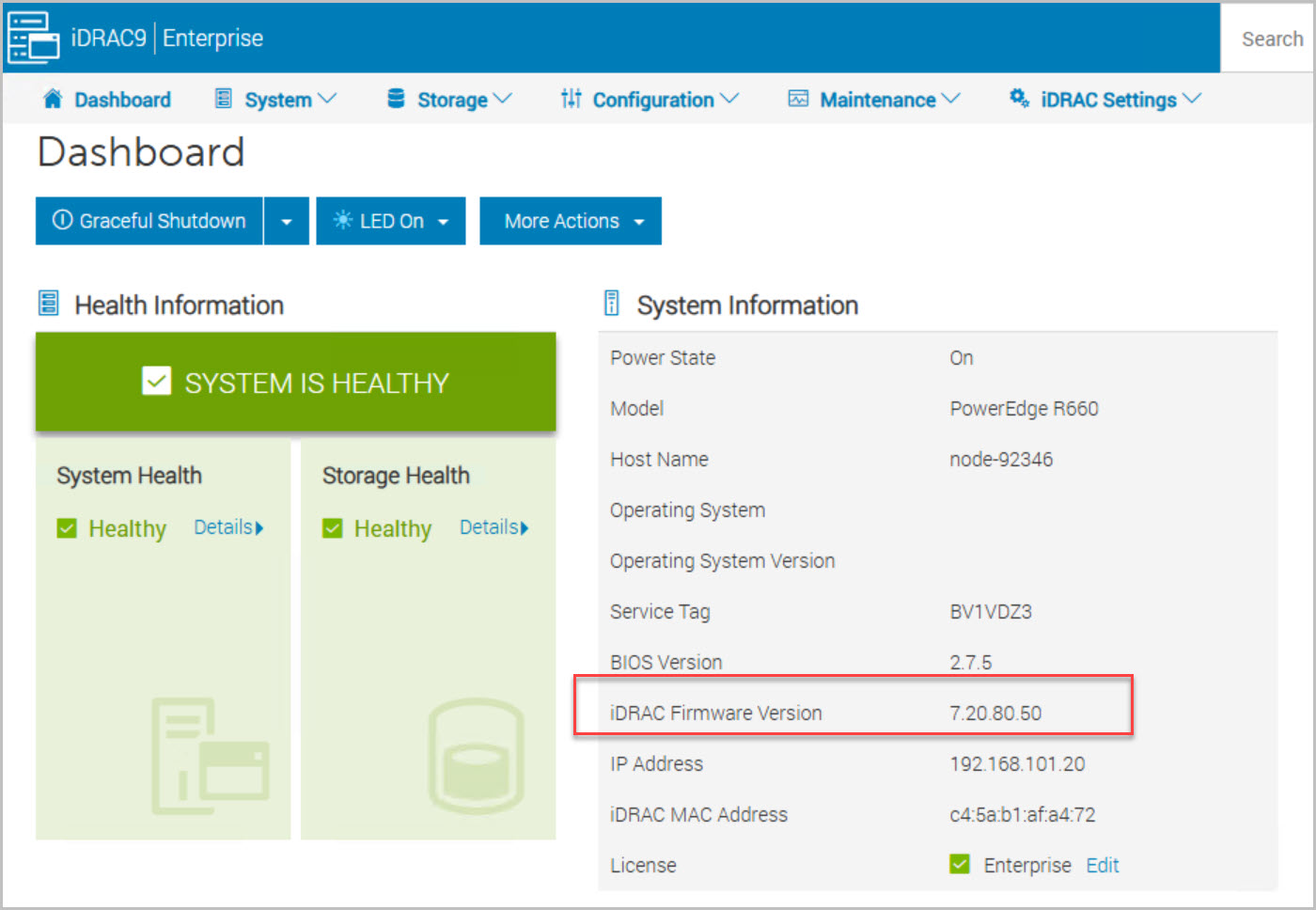
Task: Click the System Health green checkmark
Action: tap(67, 528)
